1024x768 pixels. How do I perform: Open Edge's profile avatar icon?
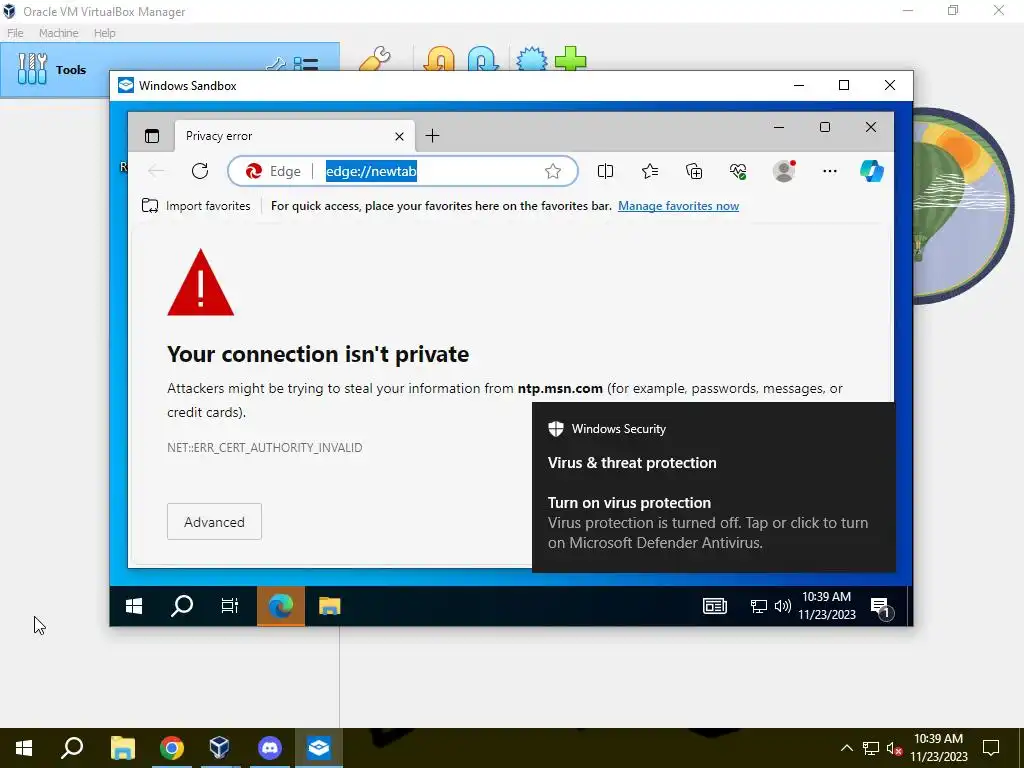(784, 171)
